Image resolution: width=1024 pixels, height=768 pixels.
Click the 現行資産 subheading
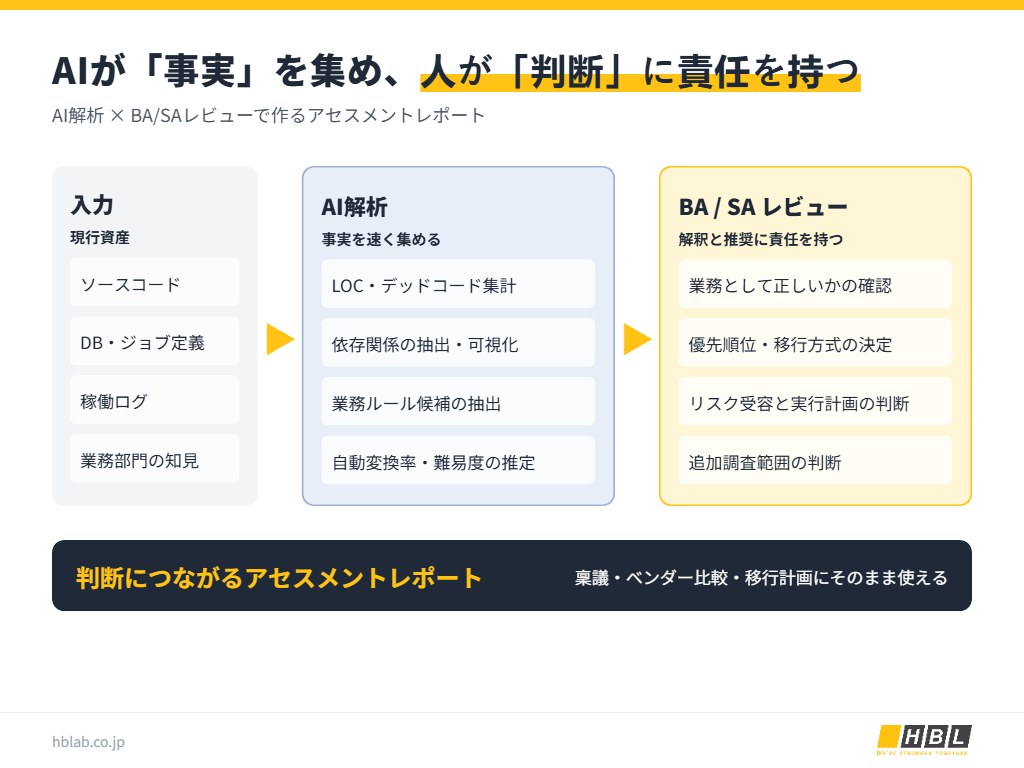pyautogui.click(x=100, y=237)
